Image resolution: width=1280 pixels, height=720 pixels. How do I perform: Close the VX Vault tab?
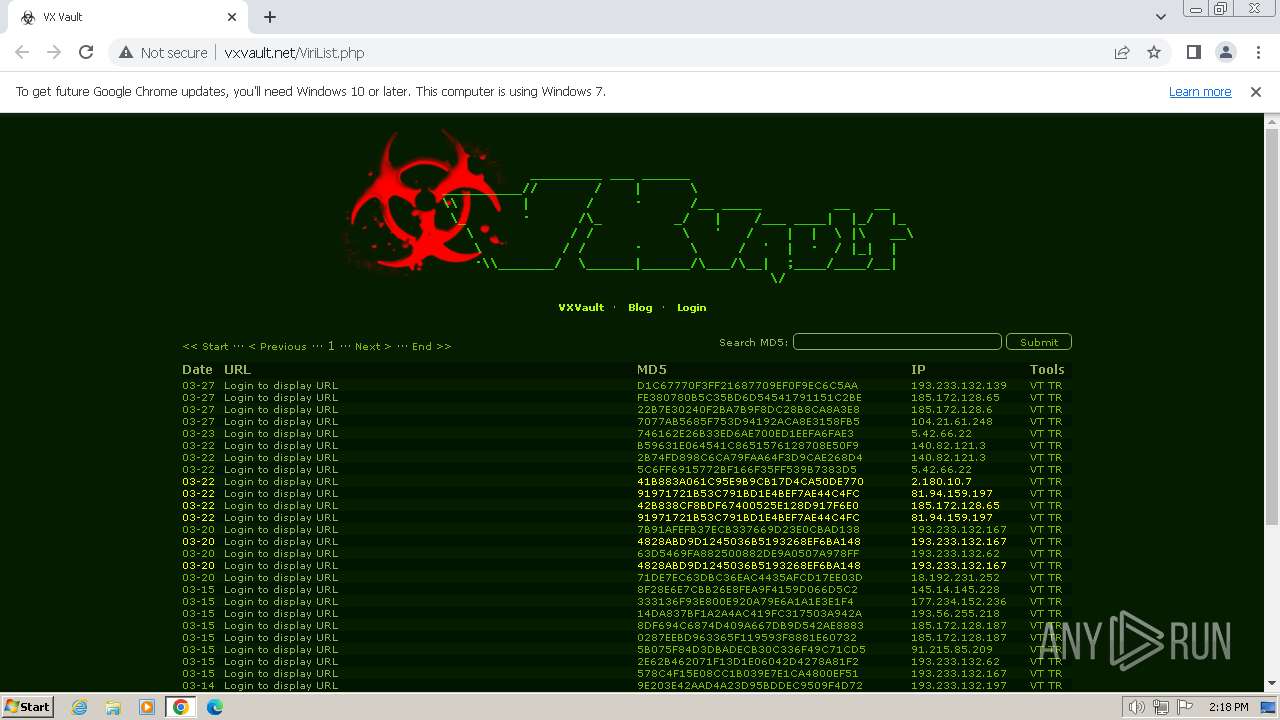coord(232,17)
